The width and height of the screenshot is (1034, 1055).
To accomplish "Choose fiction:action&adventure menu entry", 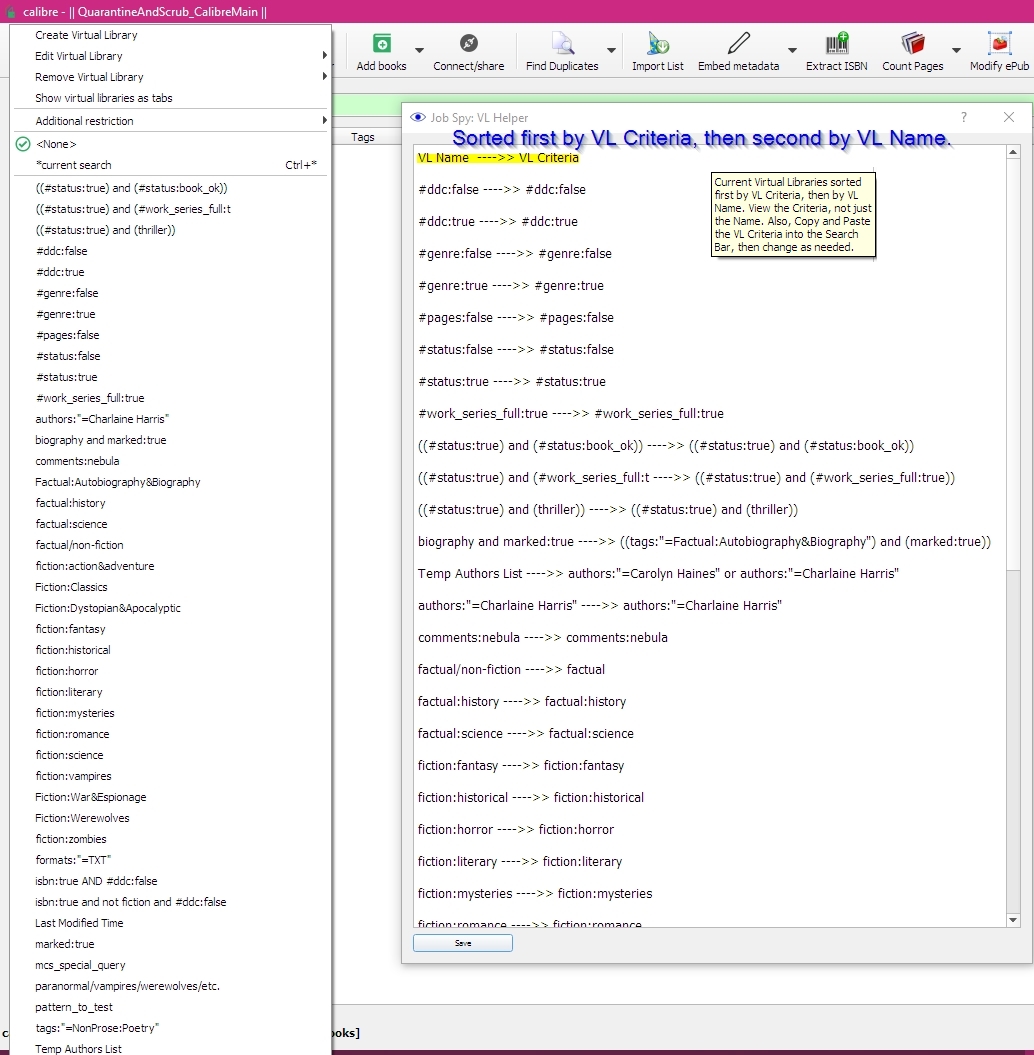I will (171, 566).
